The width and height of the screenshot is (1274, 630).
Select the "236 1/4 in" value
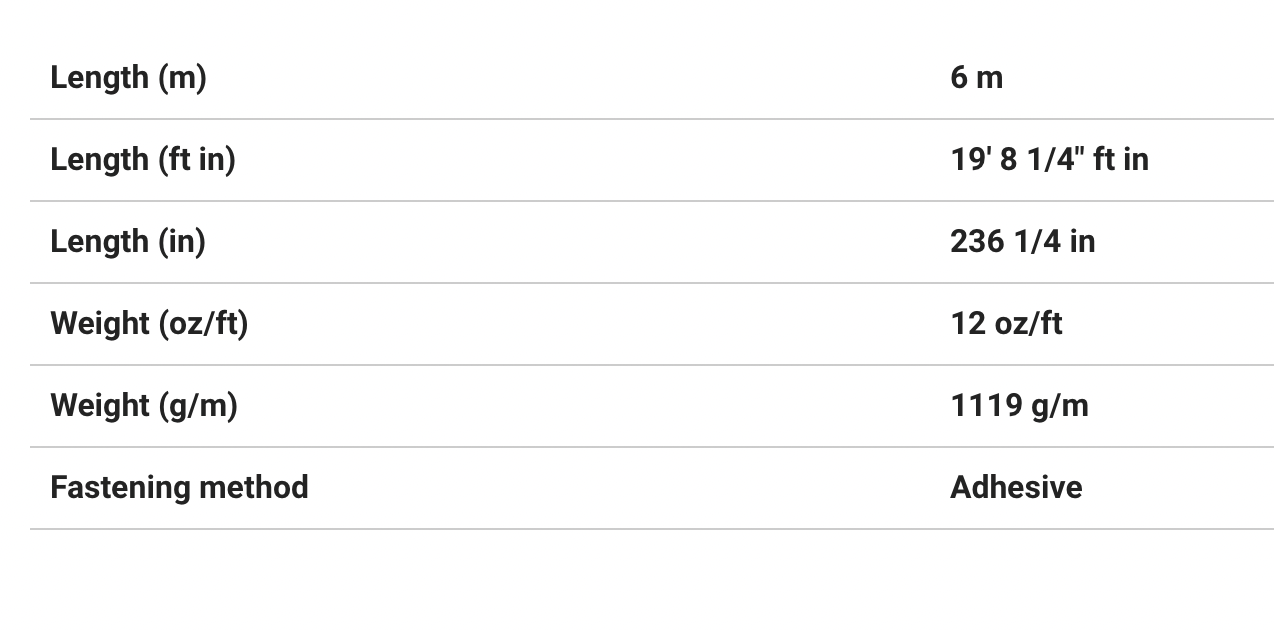pos(1022,241)
